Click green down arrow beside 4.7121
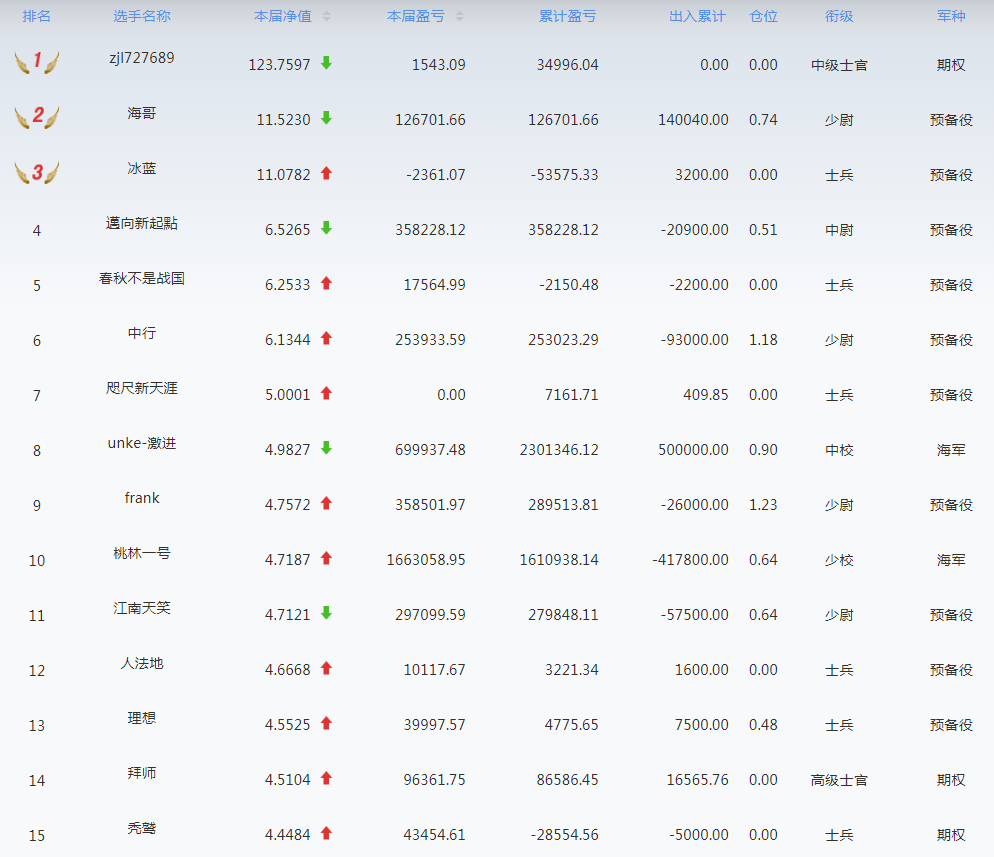994x857 pixels. (x=326, y=613)
